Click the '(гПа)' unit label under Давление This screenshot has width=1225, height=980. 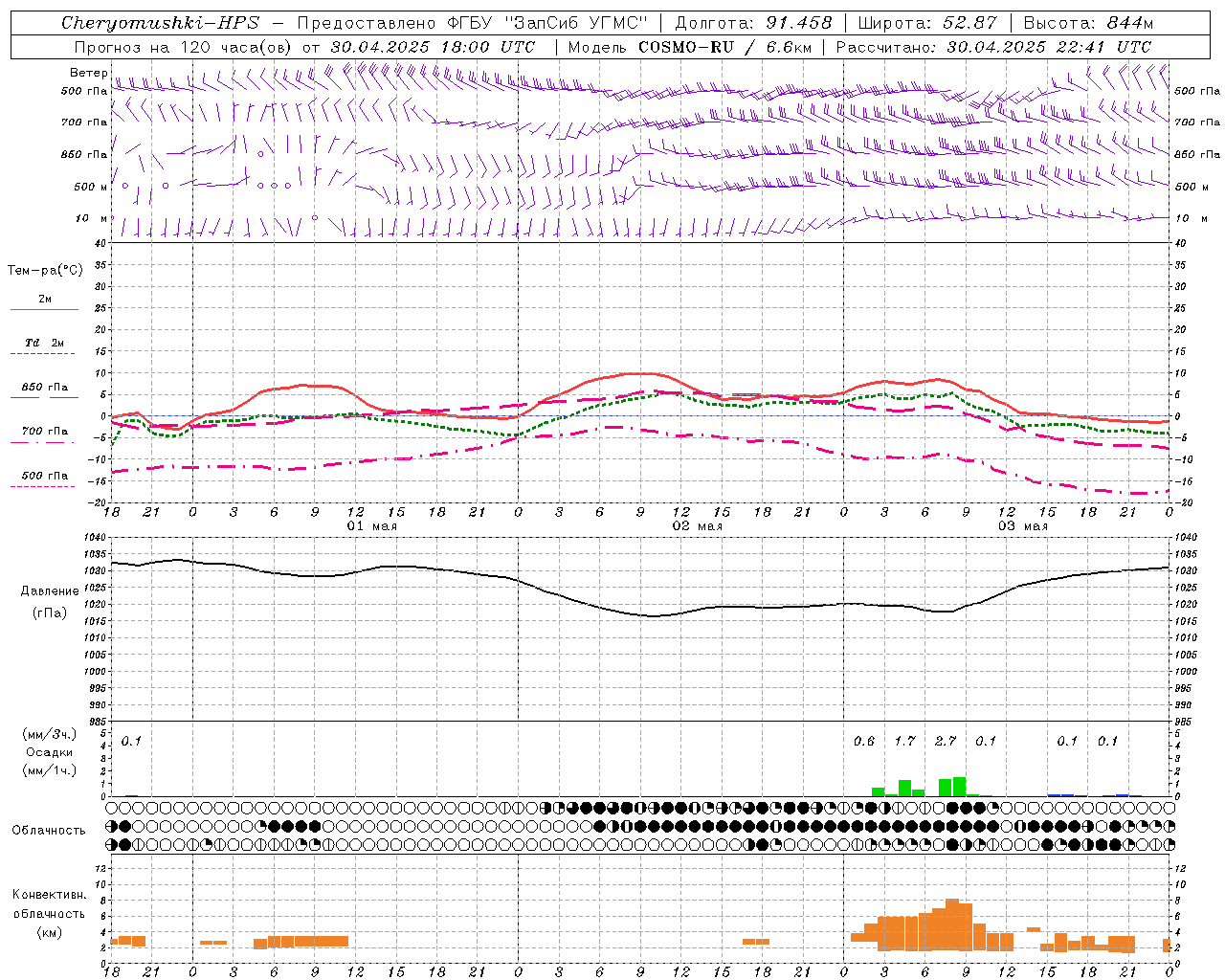(50, 613)
